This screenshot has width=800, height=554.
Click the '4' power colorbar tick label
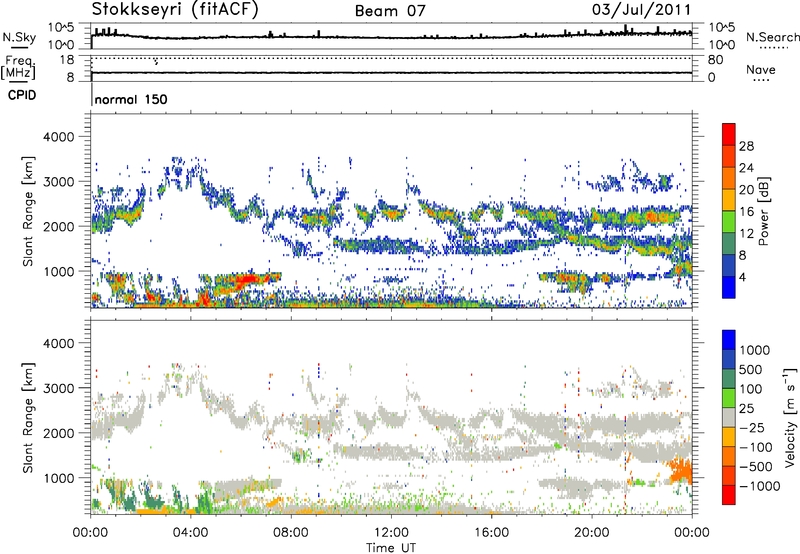click(742, 278)
